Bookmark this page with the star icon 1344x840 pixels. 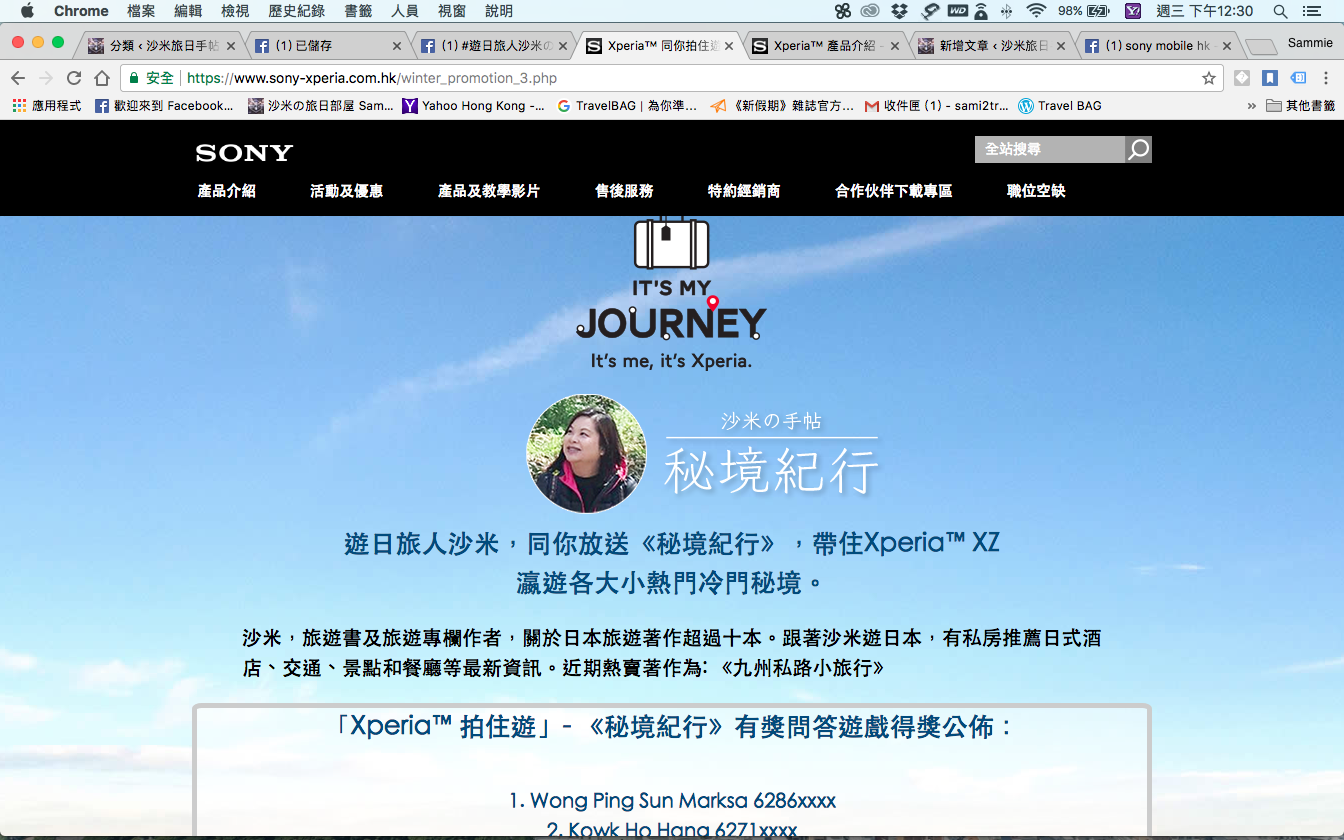(1209, 78)
